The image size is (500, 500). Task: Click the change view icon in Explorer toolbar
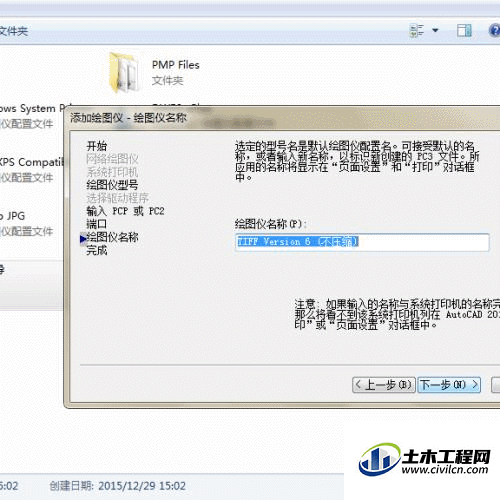[x=417, y=31]
